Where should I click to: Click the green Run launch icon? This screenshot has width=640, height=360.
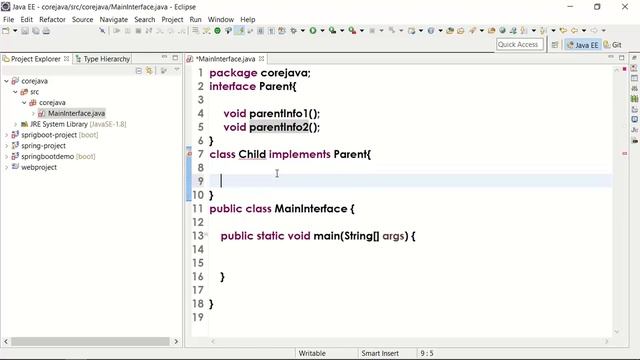tap(313, 31)
